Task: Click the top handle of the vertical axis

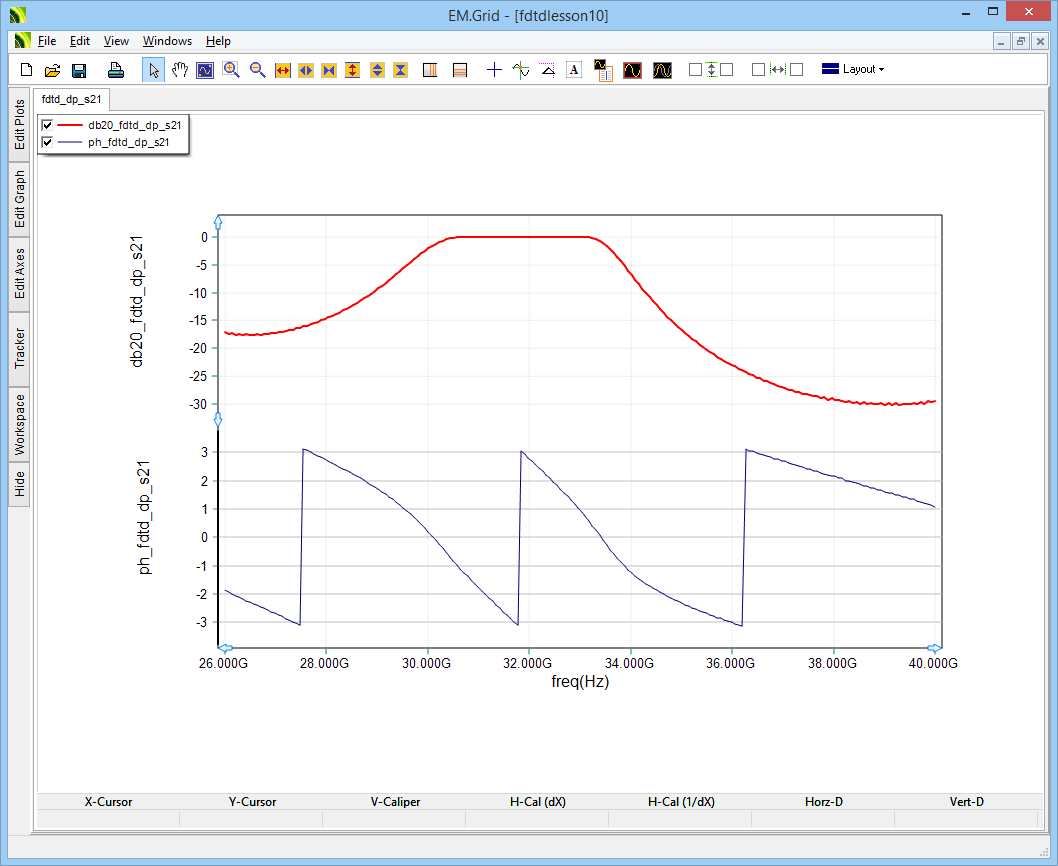Action: [x=218, y=221]
